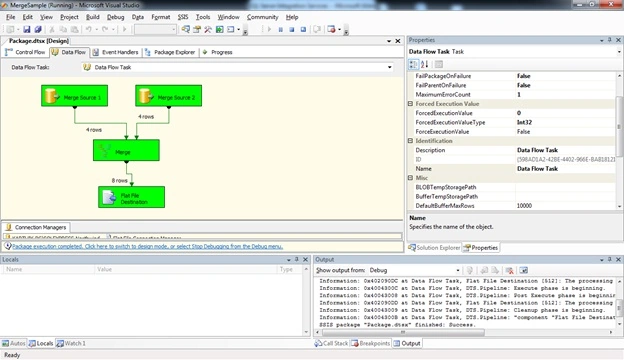The height and width of the screenshot is (360, 624).
Task: Click Property Pages icon in Properties panel
Action: click(439, 64)
